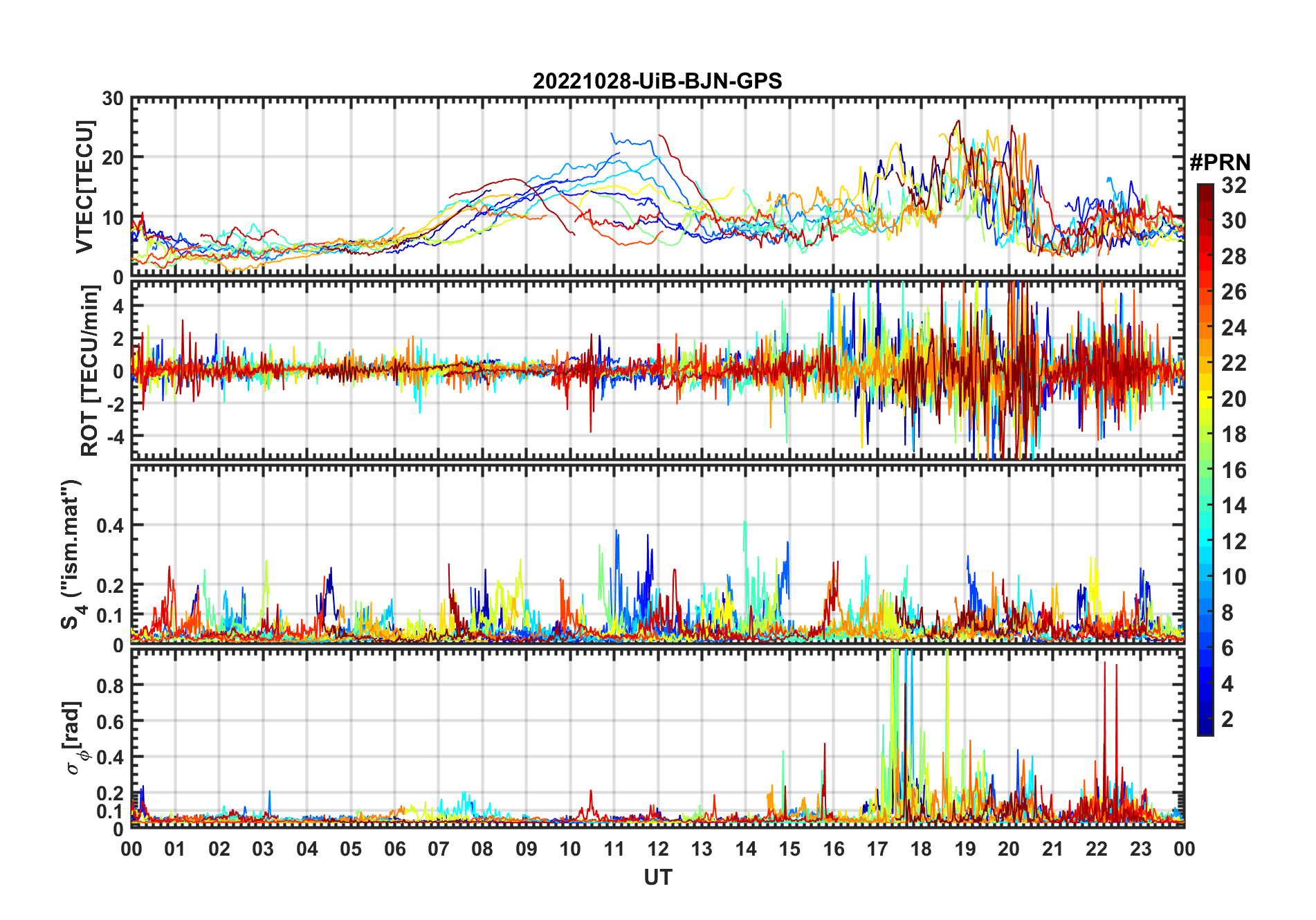Click the 30 tick on the VTEC axis
The height and width of the screenshot is (920, 1316).
pyautogui.click(x=113, y=99)
